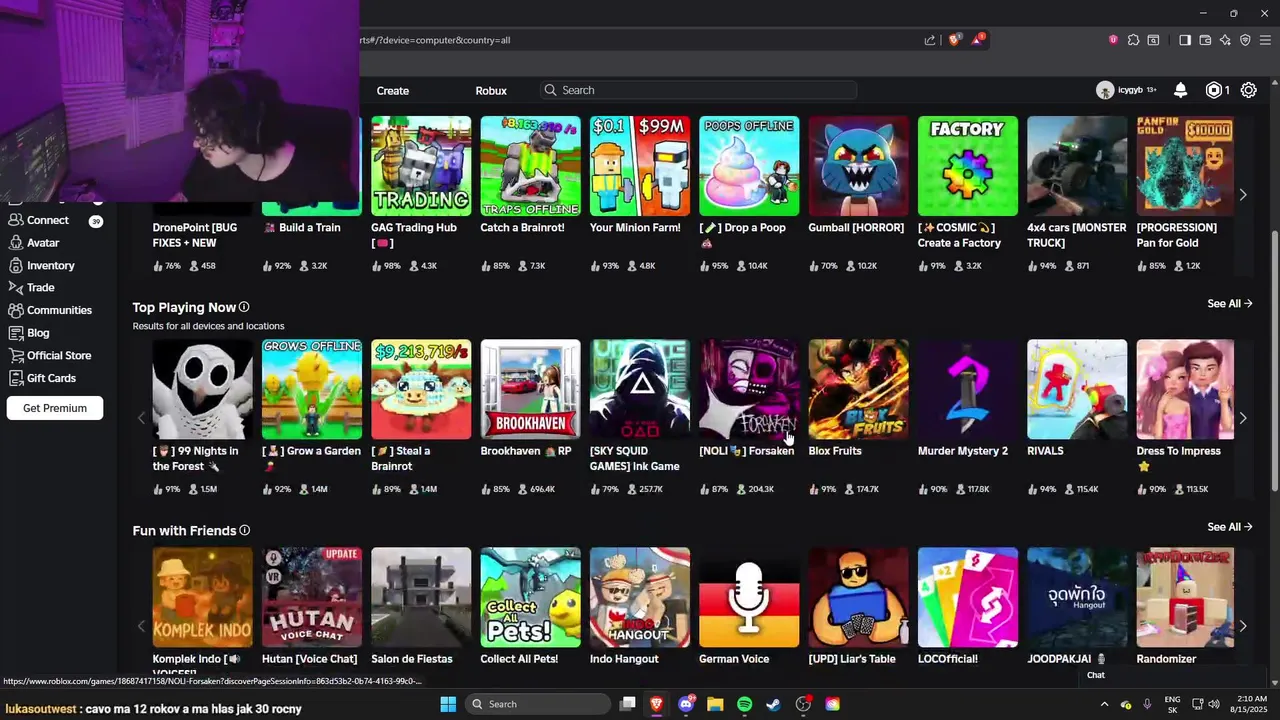Click the Catch a Brainrot! title text
This screenshot has width=1280, height=720.
click(x=522, y=228)
